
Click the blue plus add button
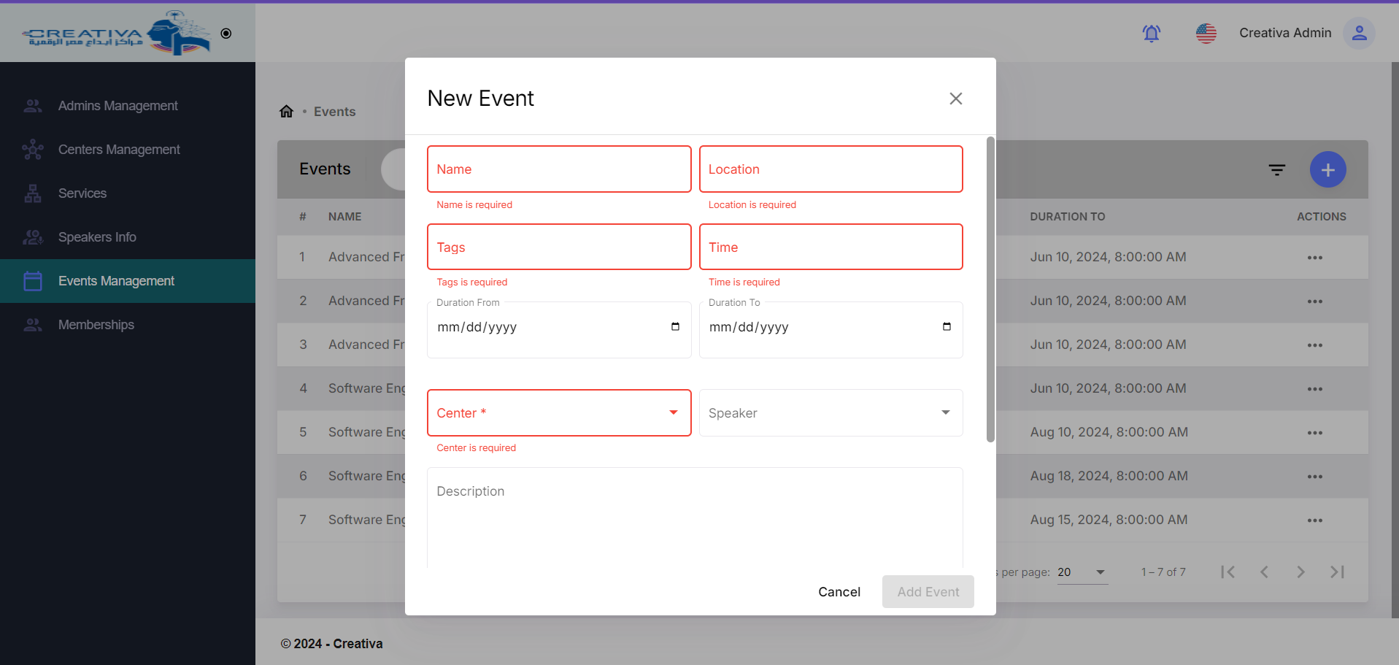[x=1327, y=170]
